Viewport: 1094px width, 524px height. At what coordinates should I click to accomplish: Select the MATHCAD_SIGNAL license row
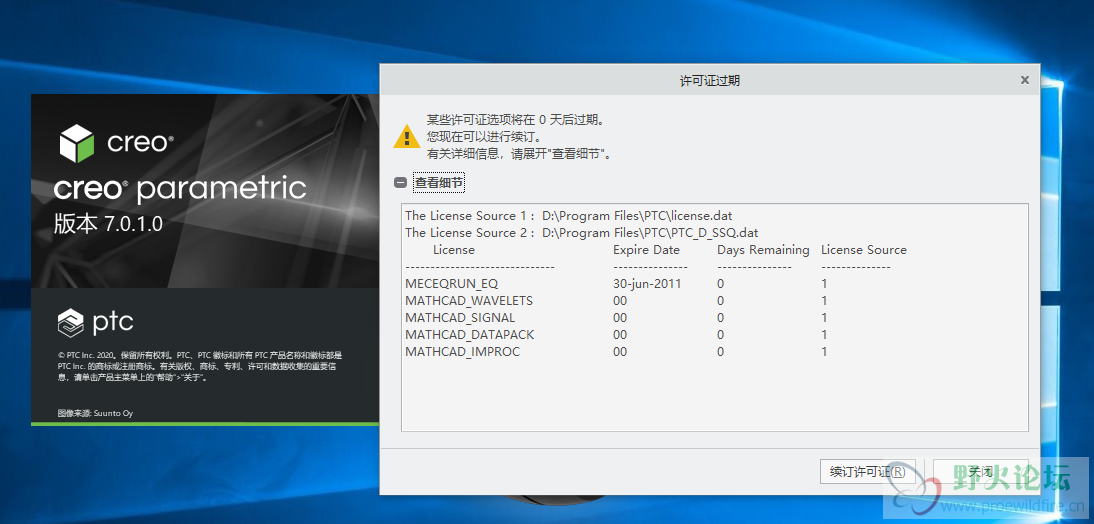pos(616,317)
